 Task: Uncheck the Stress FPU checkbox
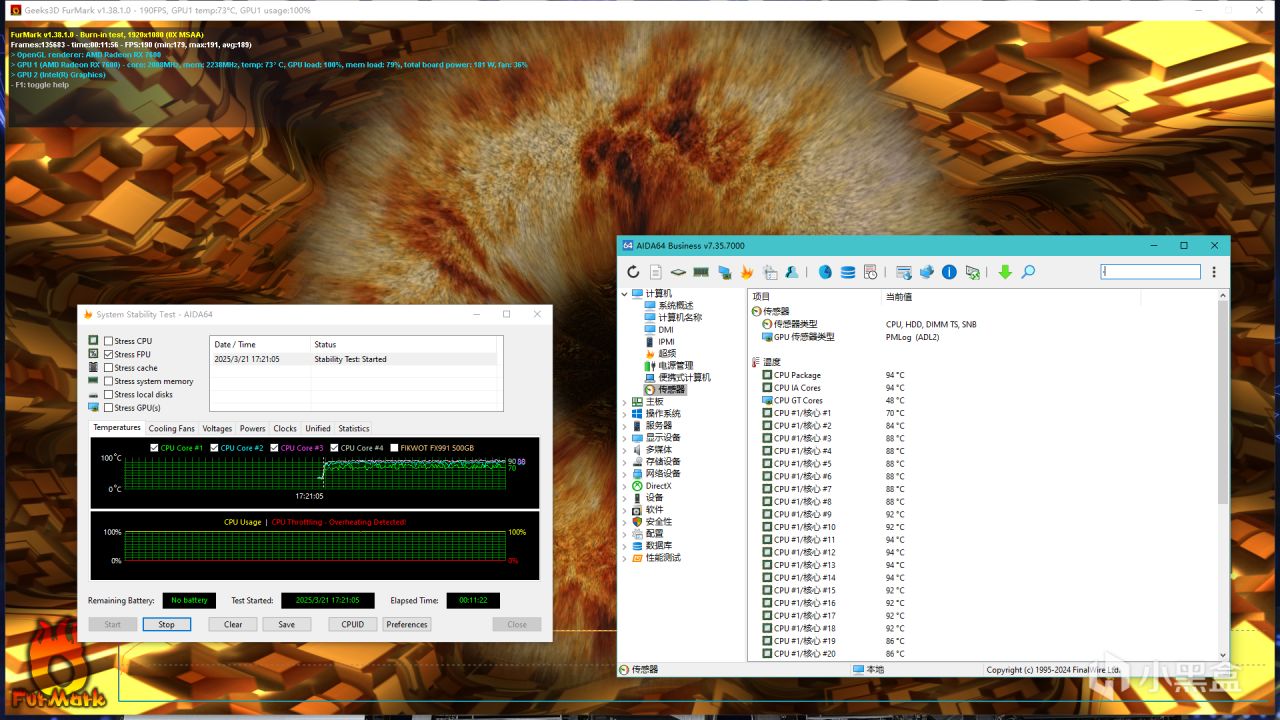(109, 354)
